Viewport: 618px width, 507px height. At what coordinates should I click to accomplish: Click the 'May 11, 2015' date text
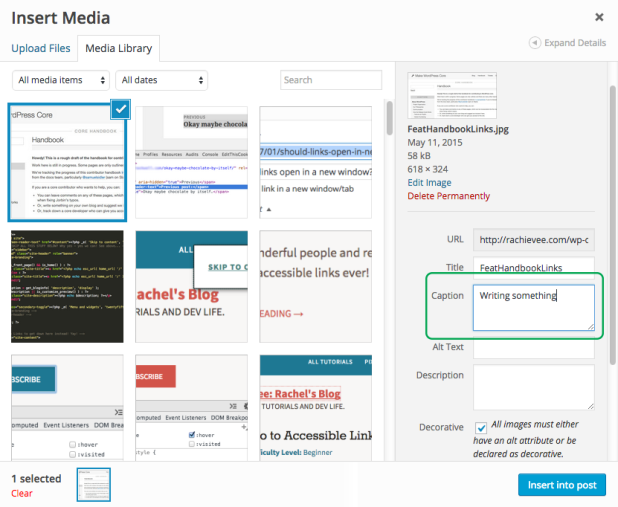[435, 143]
